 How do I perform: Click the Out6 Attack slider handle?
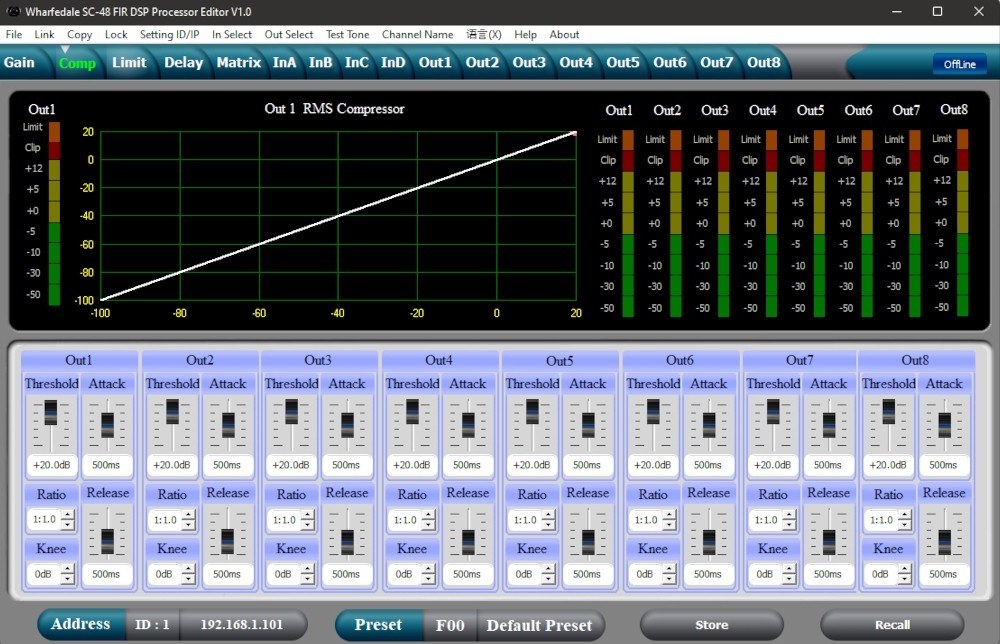tap(709, 425)
